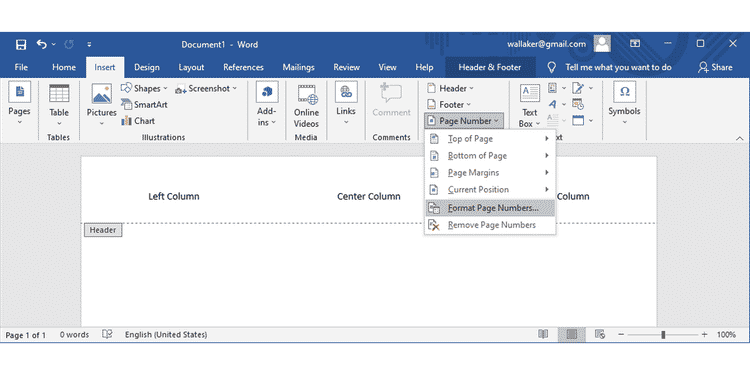Click English (United States) language indicator

click(x=166, y=335)
